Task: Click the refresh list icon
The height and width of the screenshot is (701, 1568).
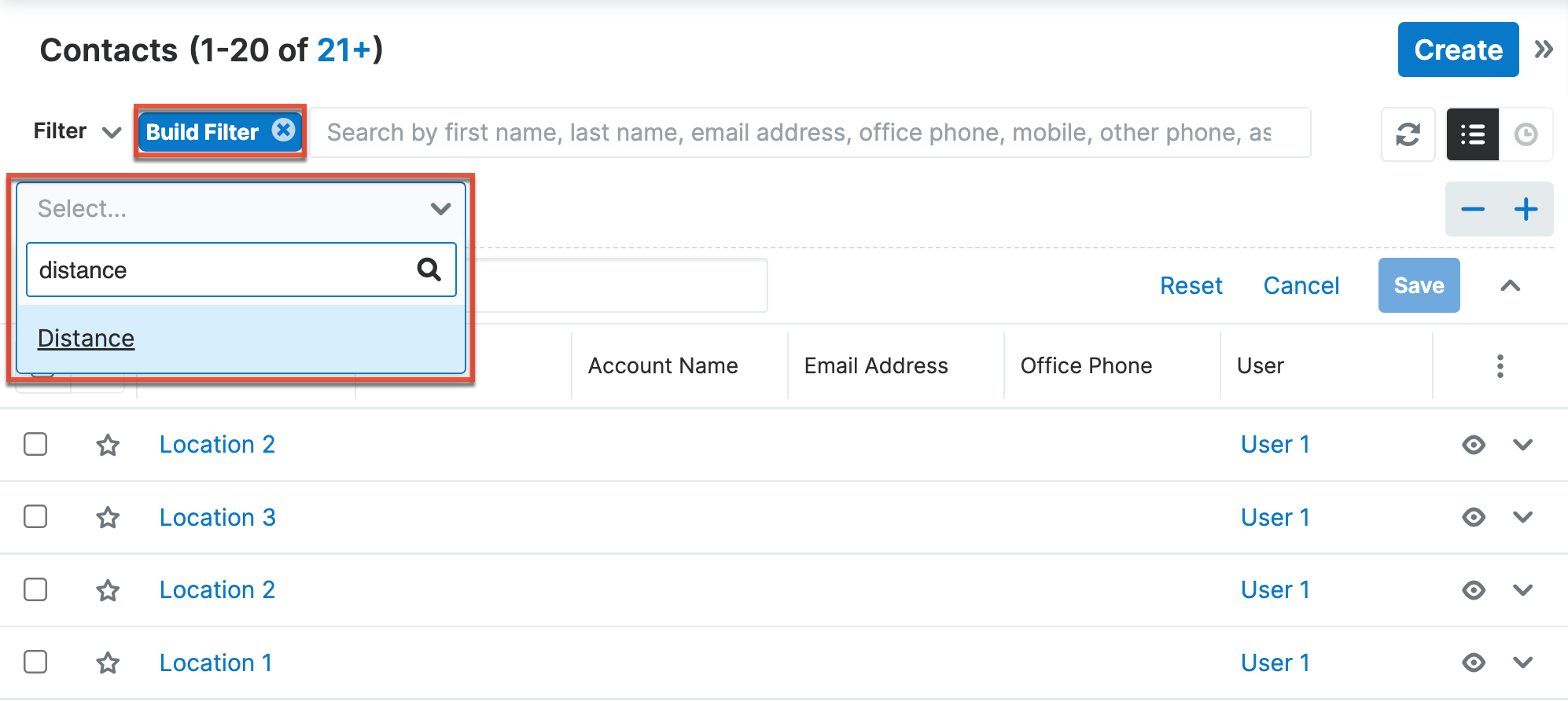Action: [x=1408, y=134]
